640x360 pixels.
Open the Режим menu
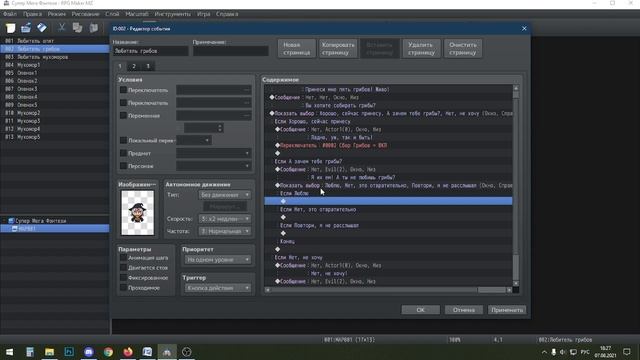tap(56, 14)
